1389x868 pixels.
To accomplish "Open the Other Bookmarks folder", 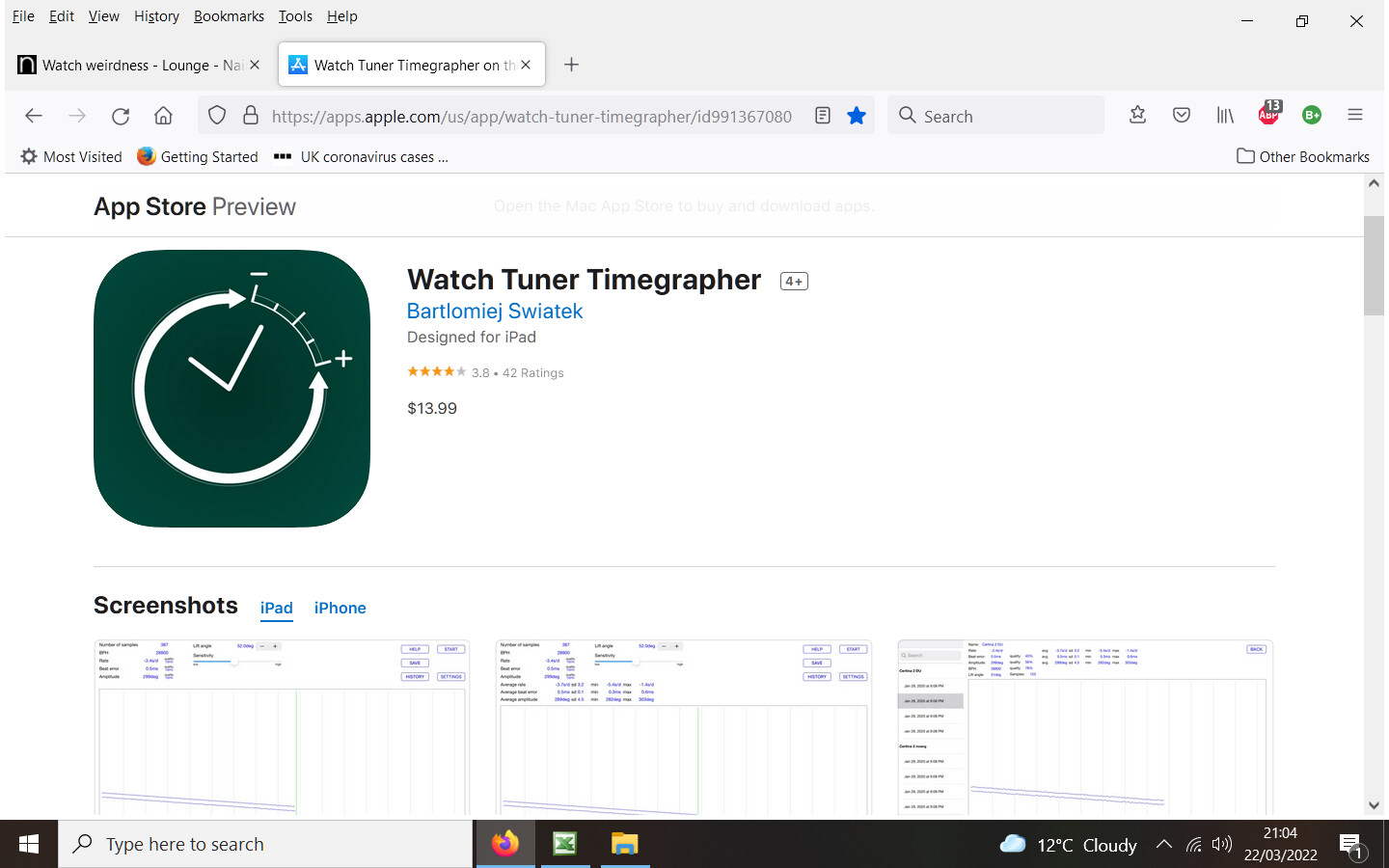I will click(x=1303, y=156).
